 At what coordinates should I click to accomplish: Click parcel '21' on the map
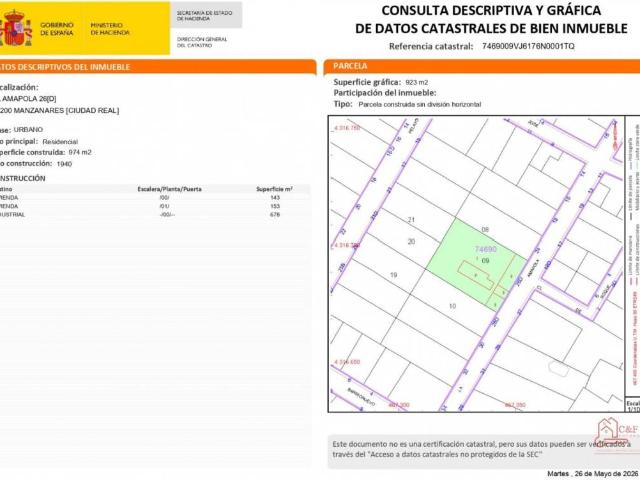tap(411, 220)
